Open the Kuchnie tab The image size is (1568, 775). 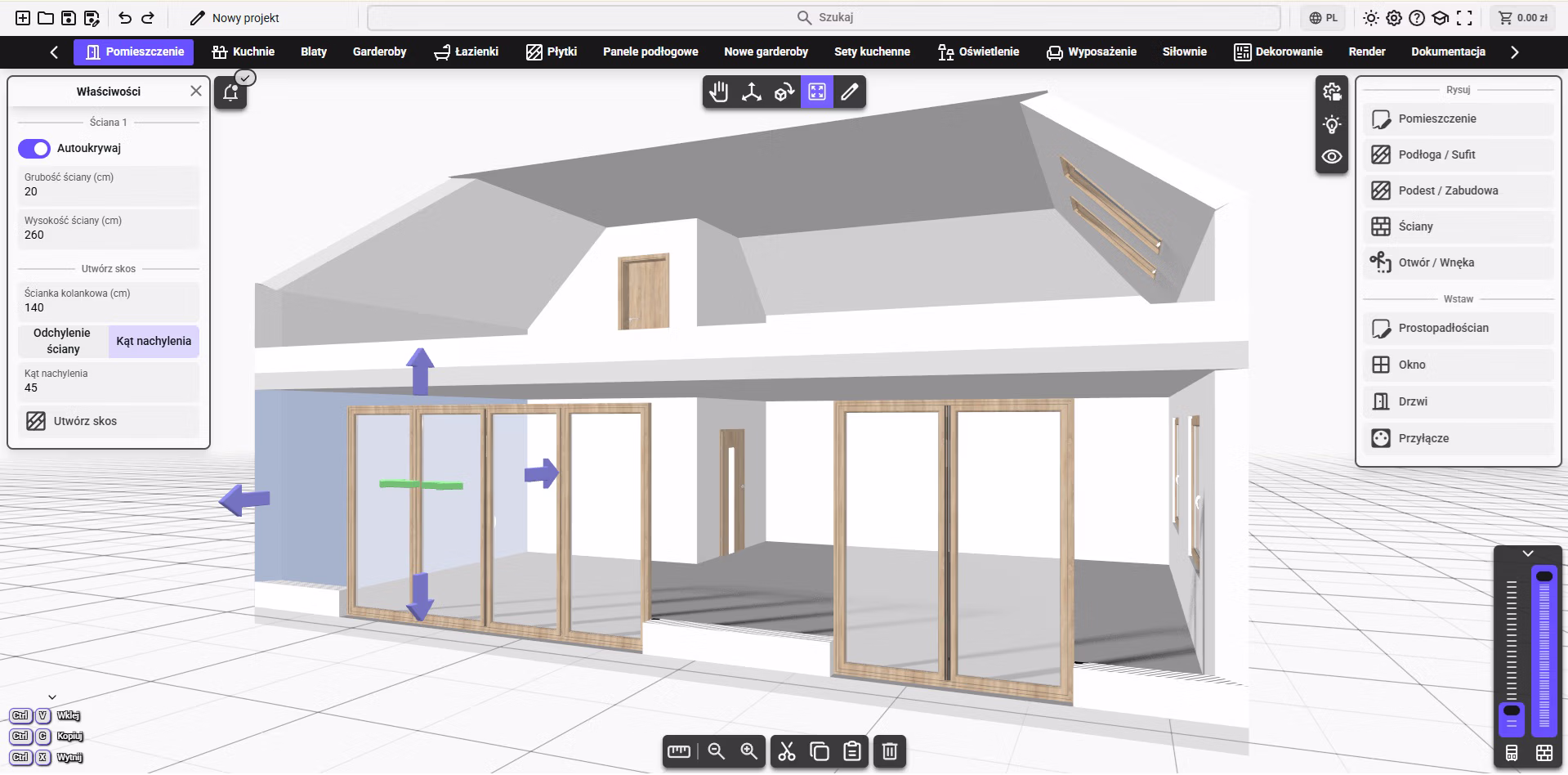(243, 52)
